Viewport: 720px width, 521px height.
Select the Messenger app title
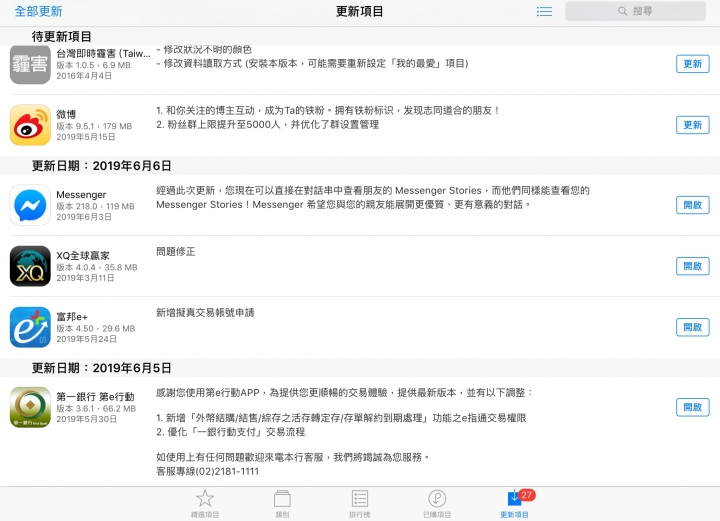(x=81, y=195)
